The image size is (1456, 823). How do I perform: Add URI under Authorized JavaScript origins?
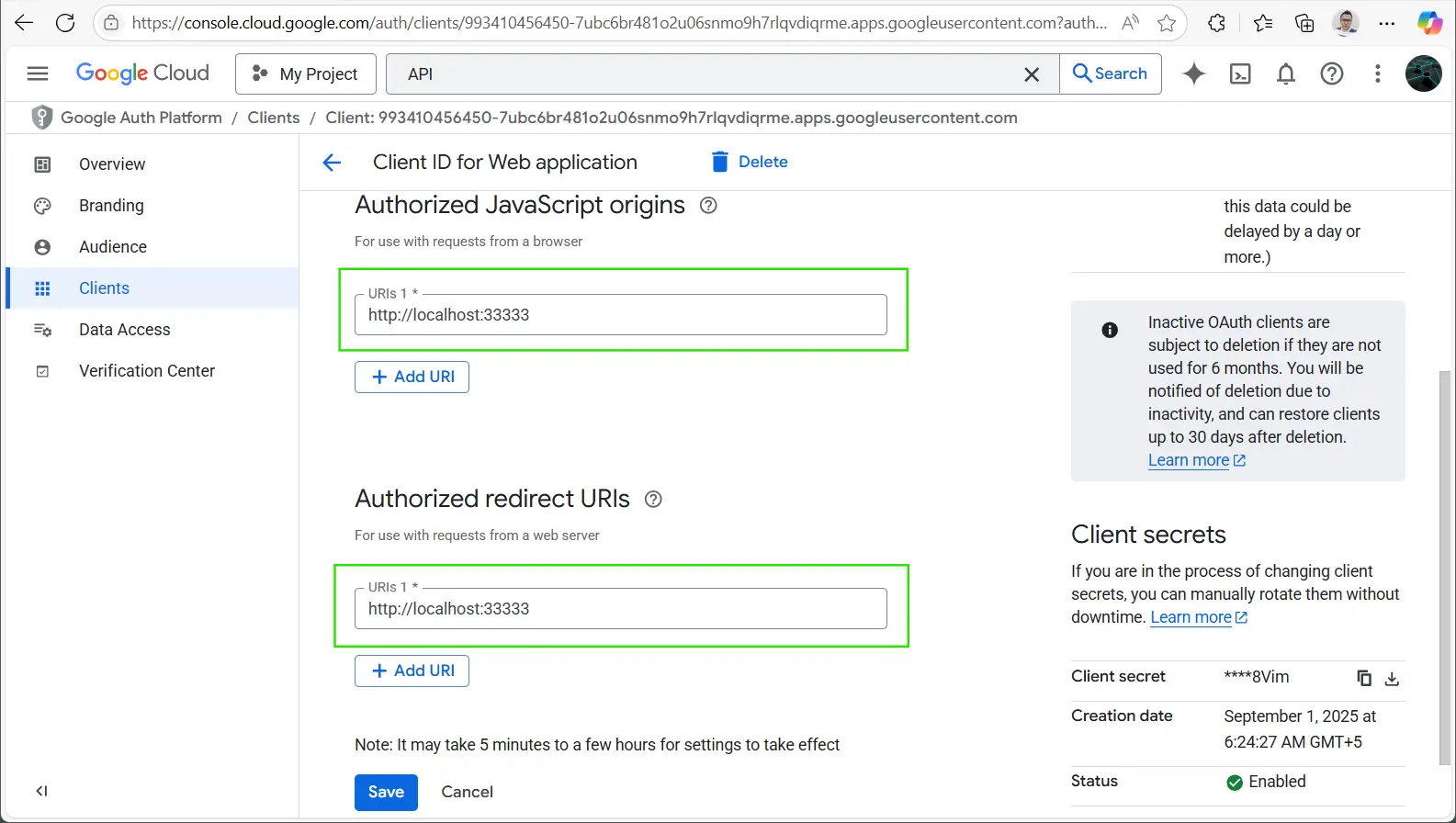412,377
